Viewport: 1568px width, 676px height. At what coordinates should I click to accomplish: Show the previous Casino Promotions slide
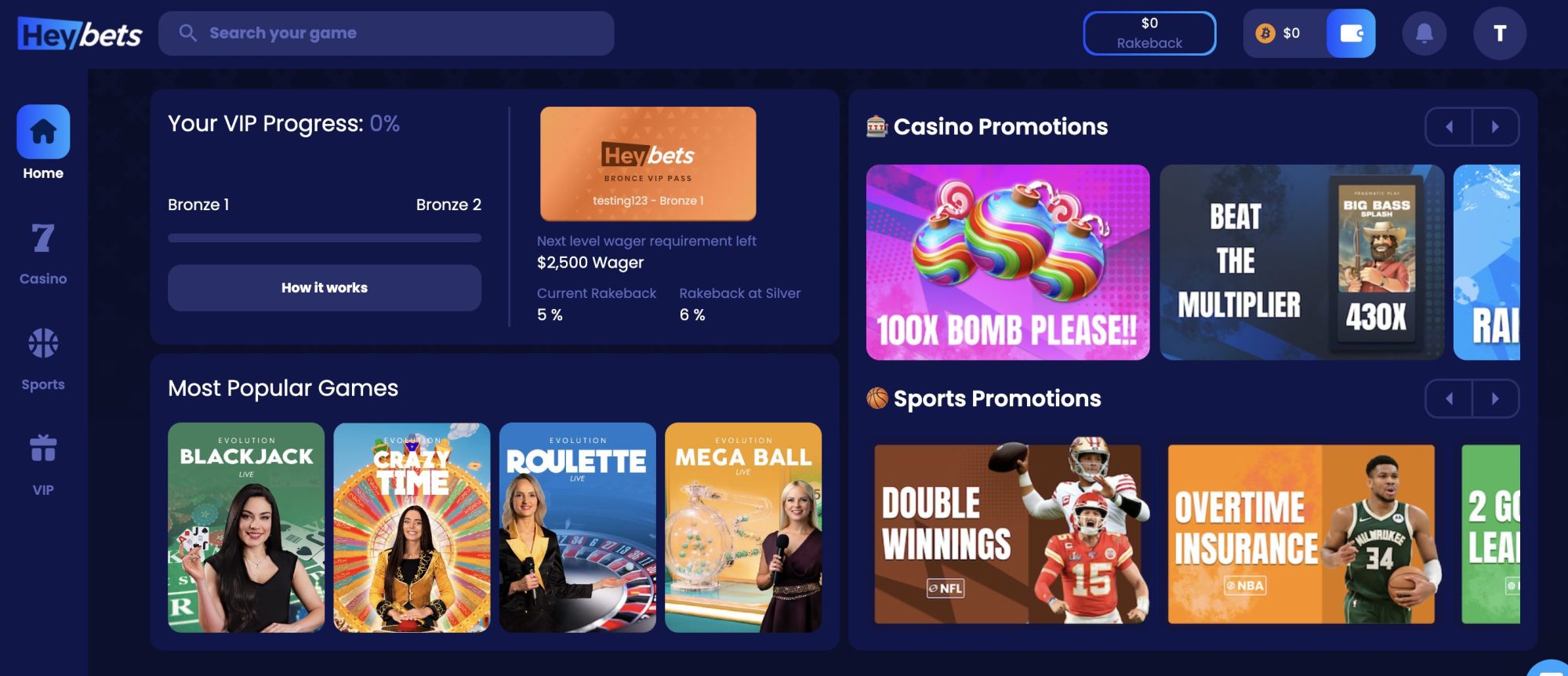(x=1449, y=127)
